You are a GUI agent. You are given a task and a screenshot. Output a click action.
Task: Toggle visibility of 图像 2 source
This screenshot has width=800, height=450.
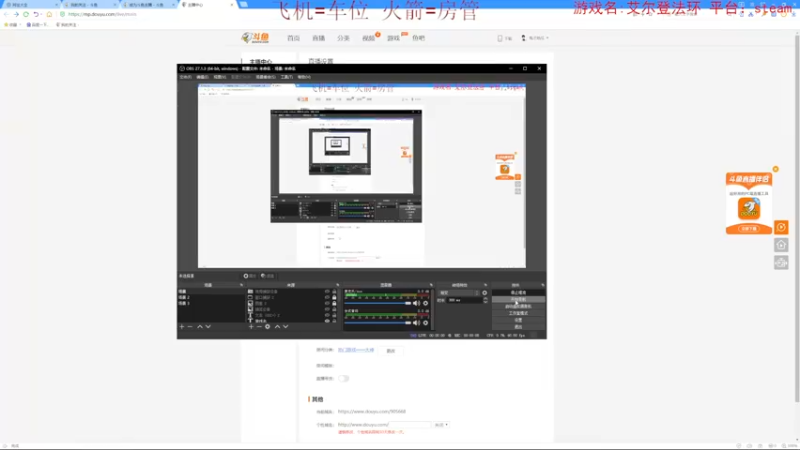327,303
